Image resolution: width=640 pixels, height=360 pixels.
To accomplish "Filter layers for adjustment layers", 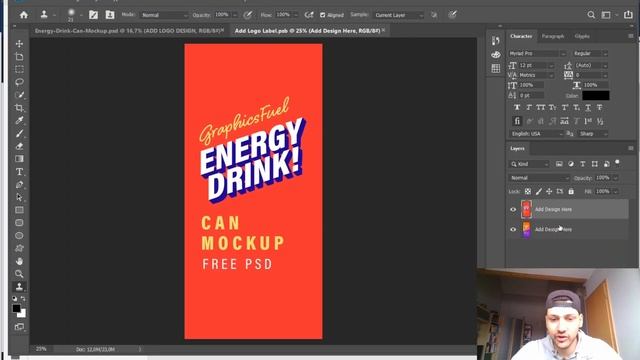I will 571,164.
